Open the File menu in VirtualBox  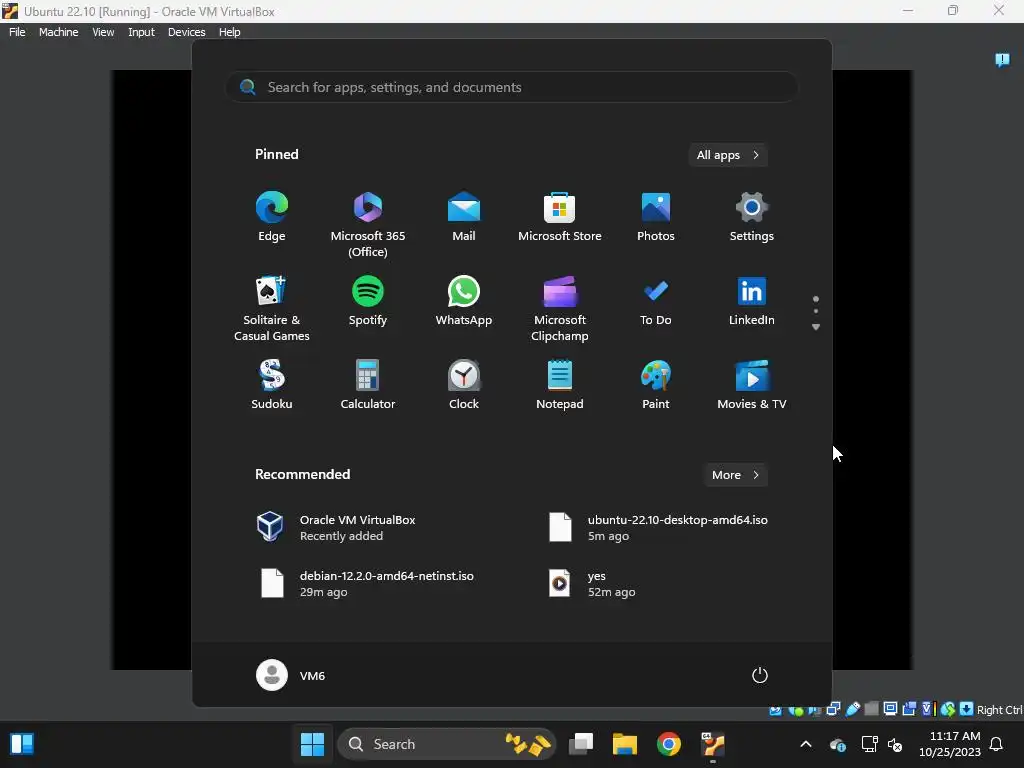(x=17, y=32)
